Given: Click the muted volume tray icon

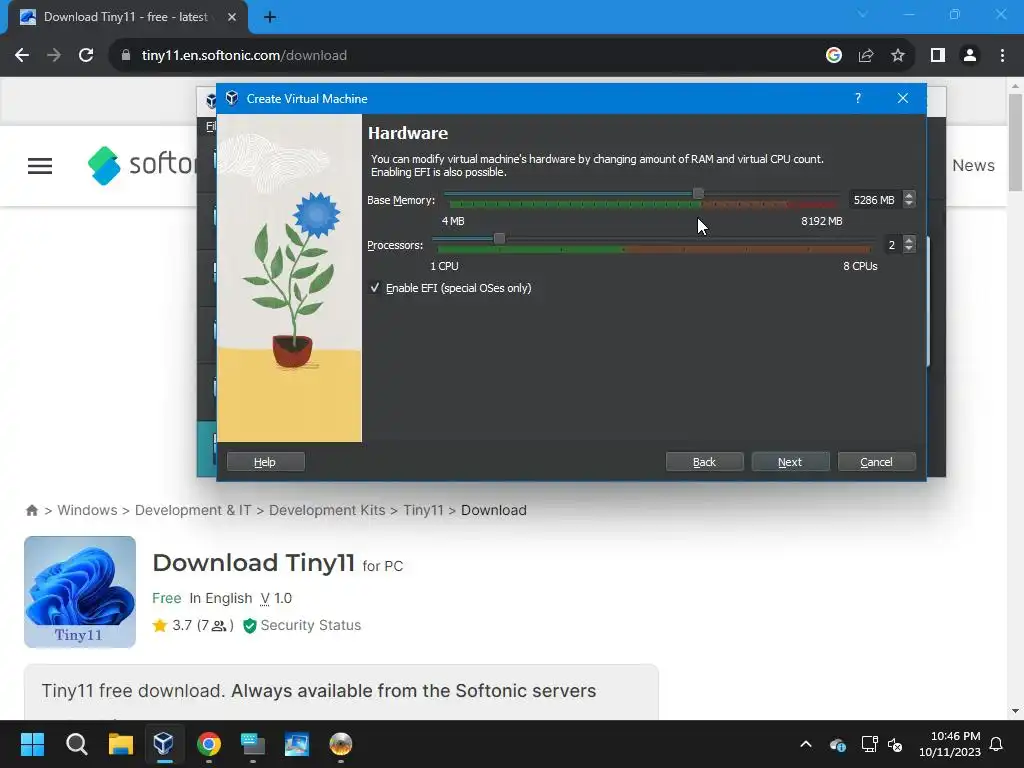Looking at the screenshot, I should click(895, 744).
